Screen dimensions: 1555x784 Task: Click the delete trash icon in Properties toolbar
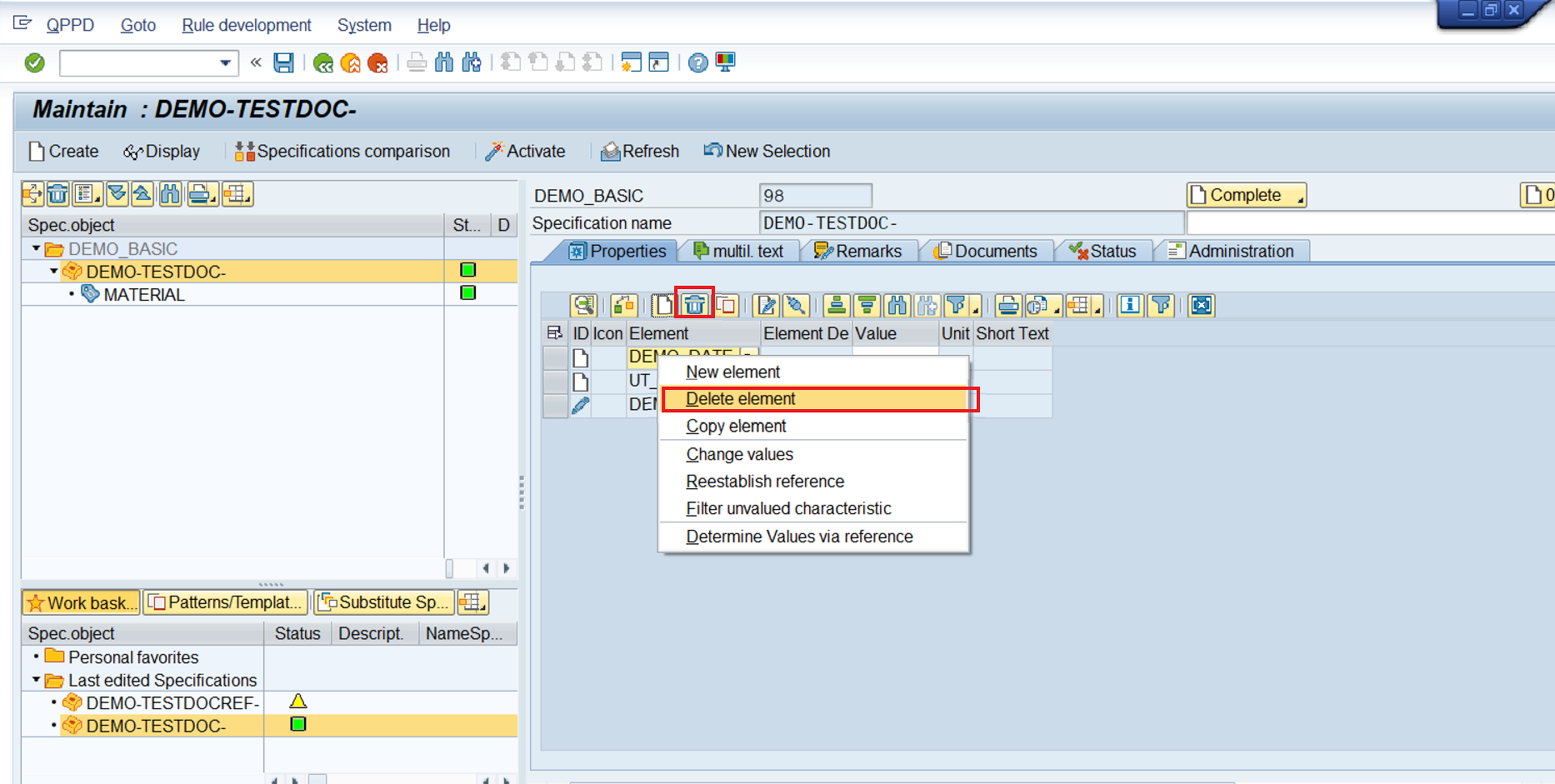(x=694, y=305)
